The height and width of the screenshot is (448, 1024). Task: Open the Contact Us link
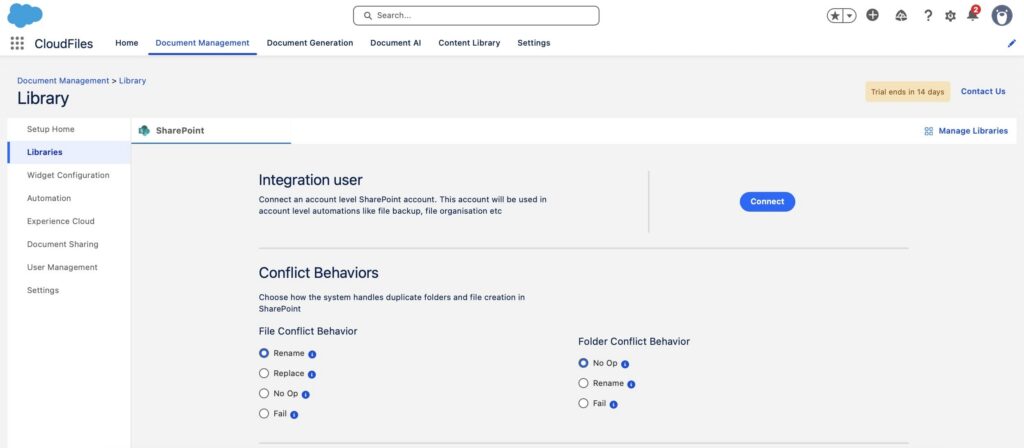click(x=983, y=91)
